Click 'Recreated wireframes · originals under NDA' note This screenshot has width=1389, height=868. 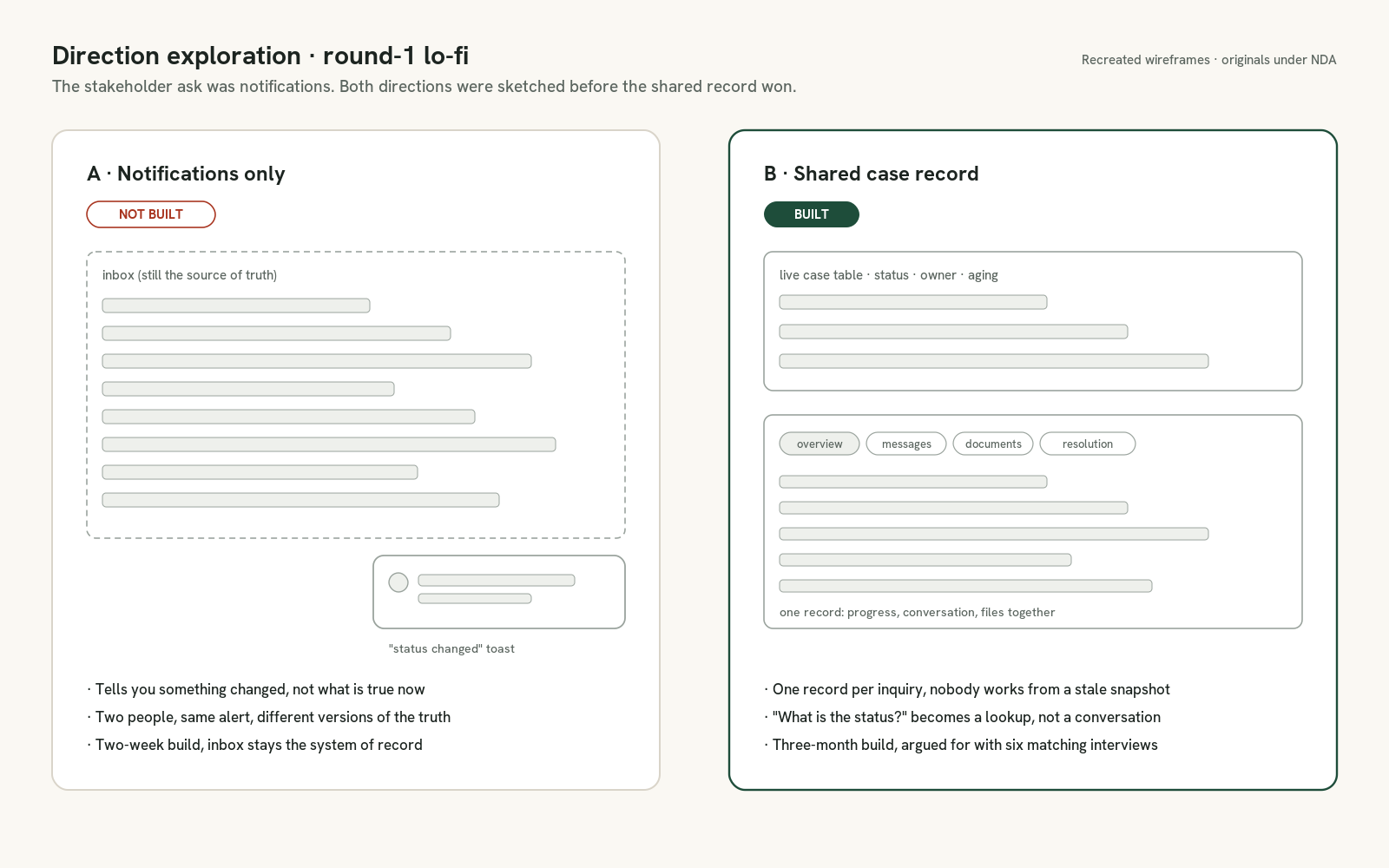pyautogui.click(x=1208, y=60)
